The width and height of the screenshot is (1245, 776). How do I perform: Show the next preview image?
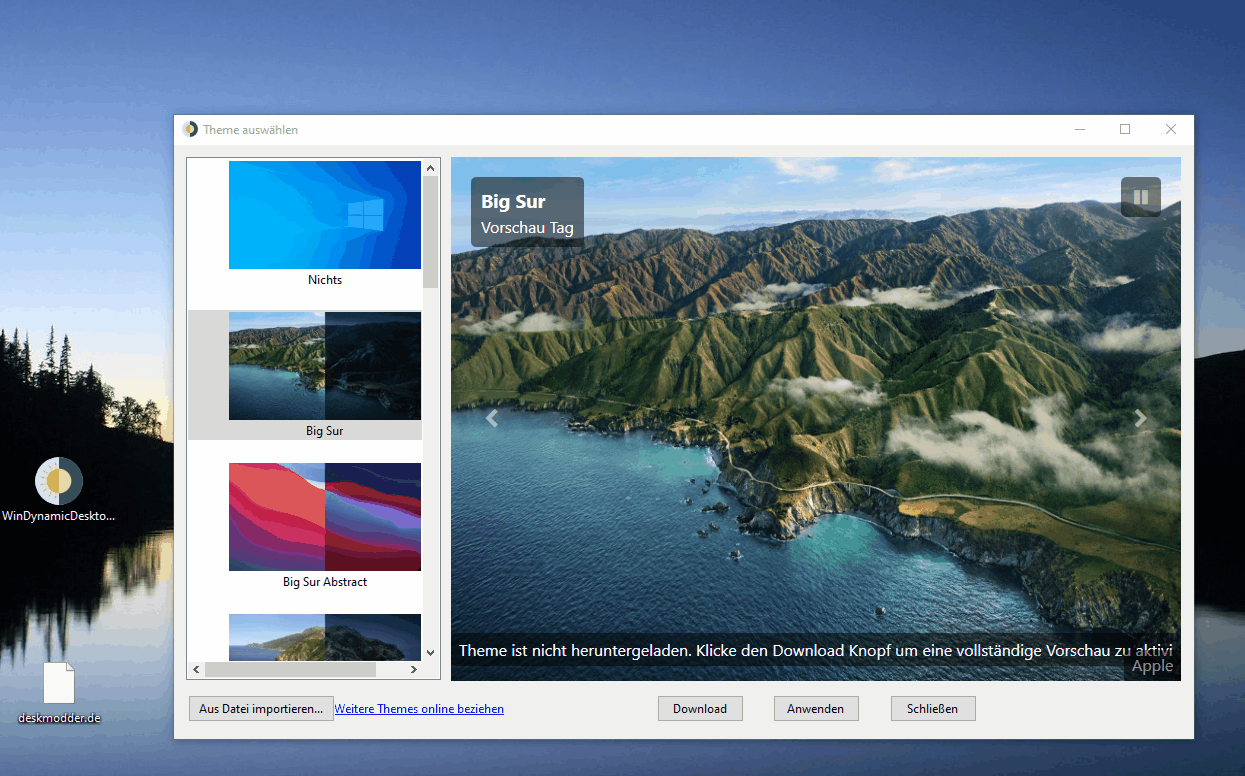click(1140, 419)
